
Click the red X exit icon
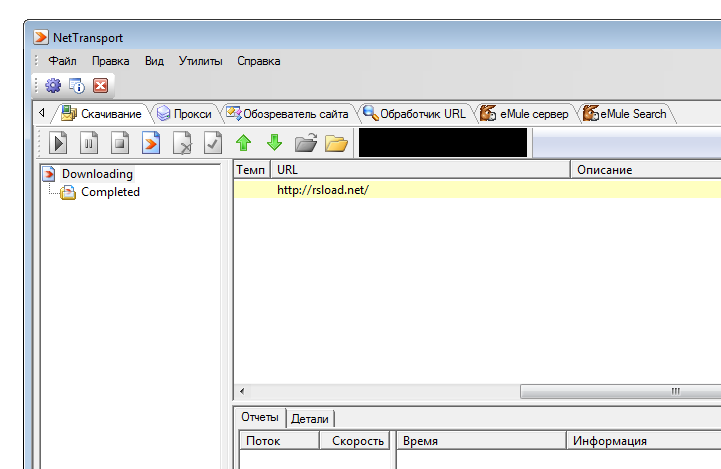click(101, 86)
